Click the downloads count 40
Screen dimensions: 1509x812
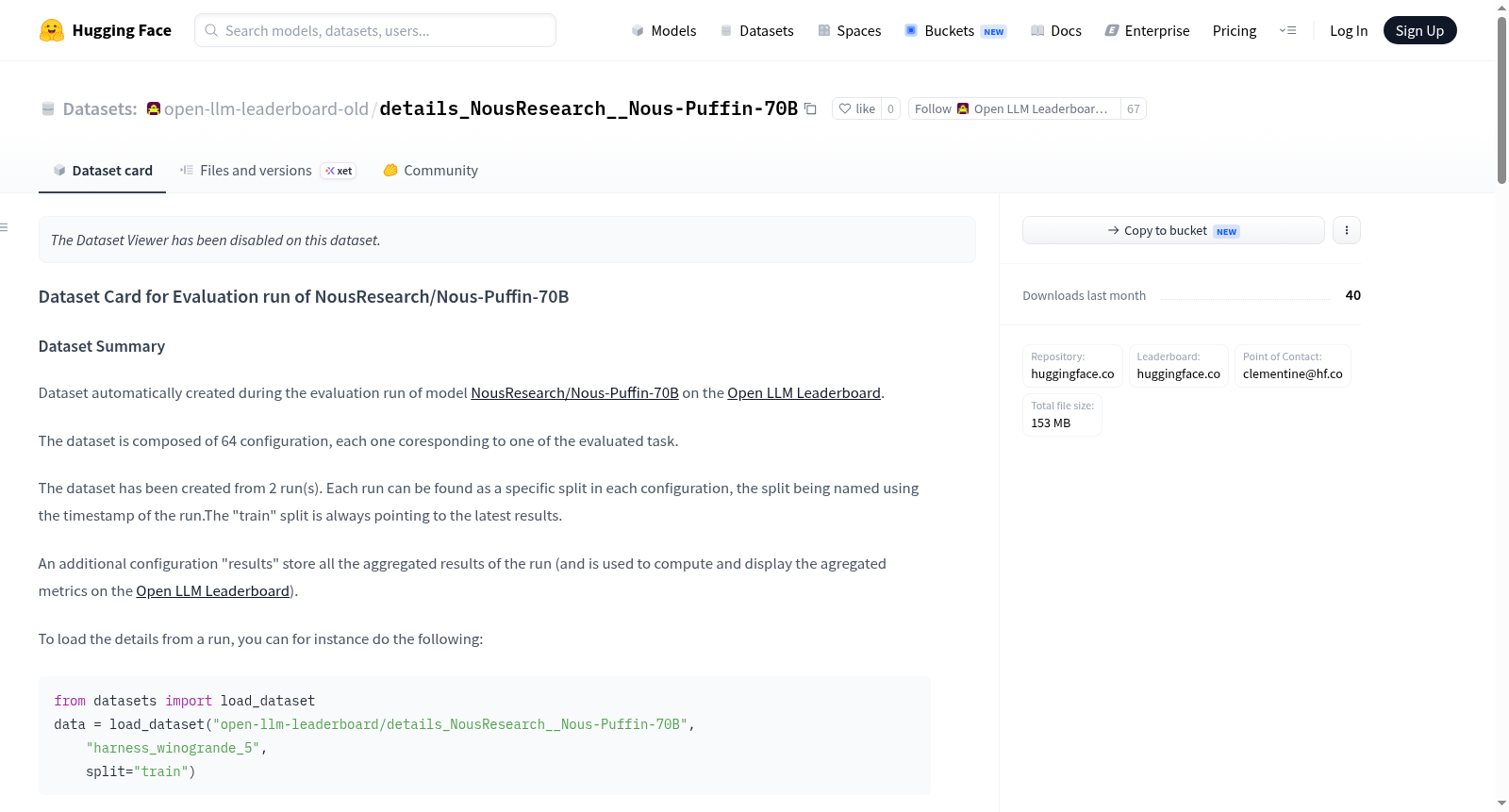(1352, 295)
